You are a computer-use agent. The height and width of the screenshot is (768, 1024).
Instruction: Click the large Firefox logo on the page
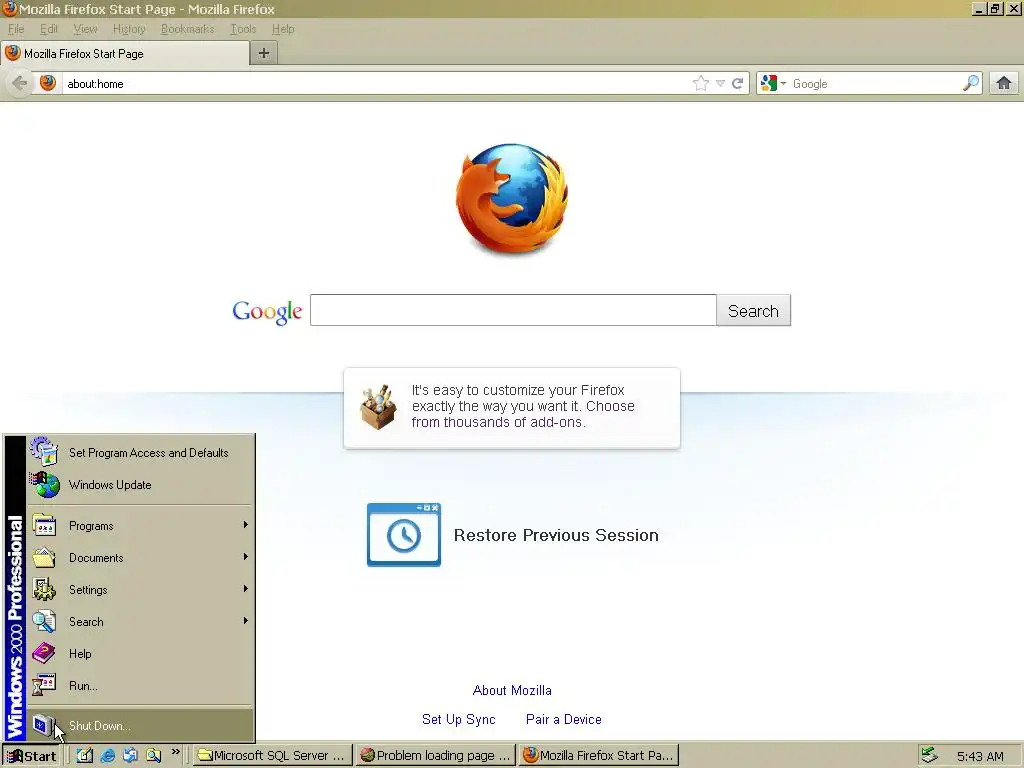512,198
